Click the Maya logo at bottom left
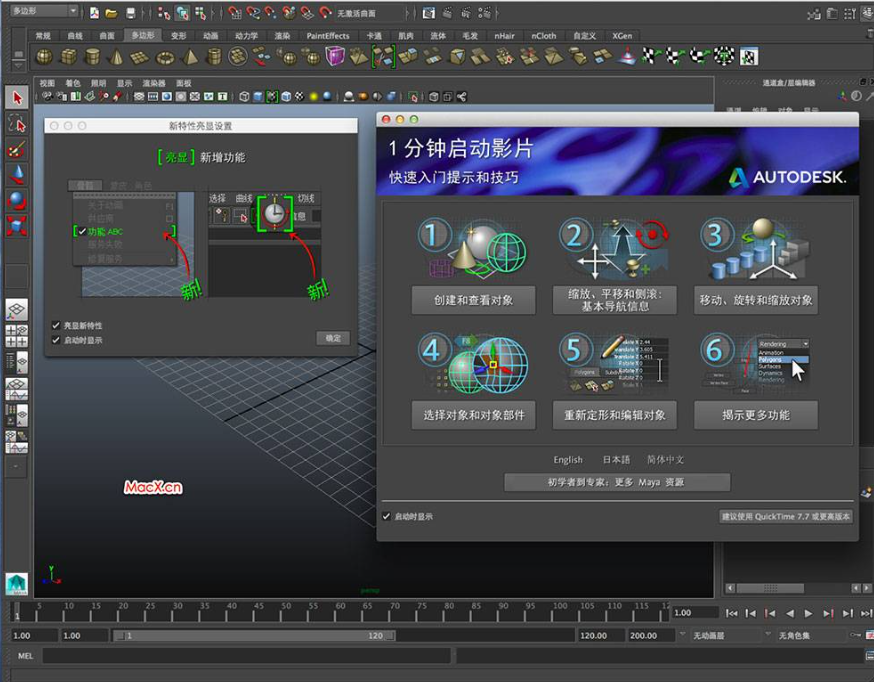This screenshot has width=874, height=682. click(x=17, y=583)
